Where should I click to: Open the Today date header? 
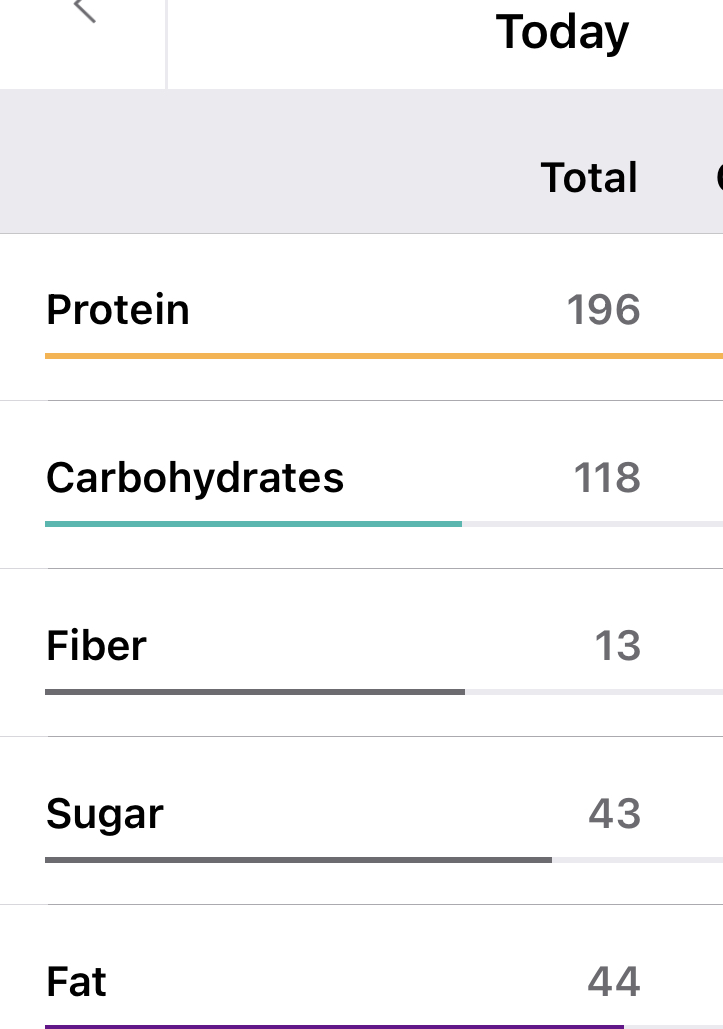pos(562,33)
